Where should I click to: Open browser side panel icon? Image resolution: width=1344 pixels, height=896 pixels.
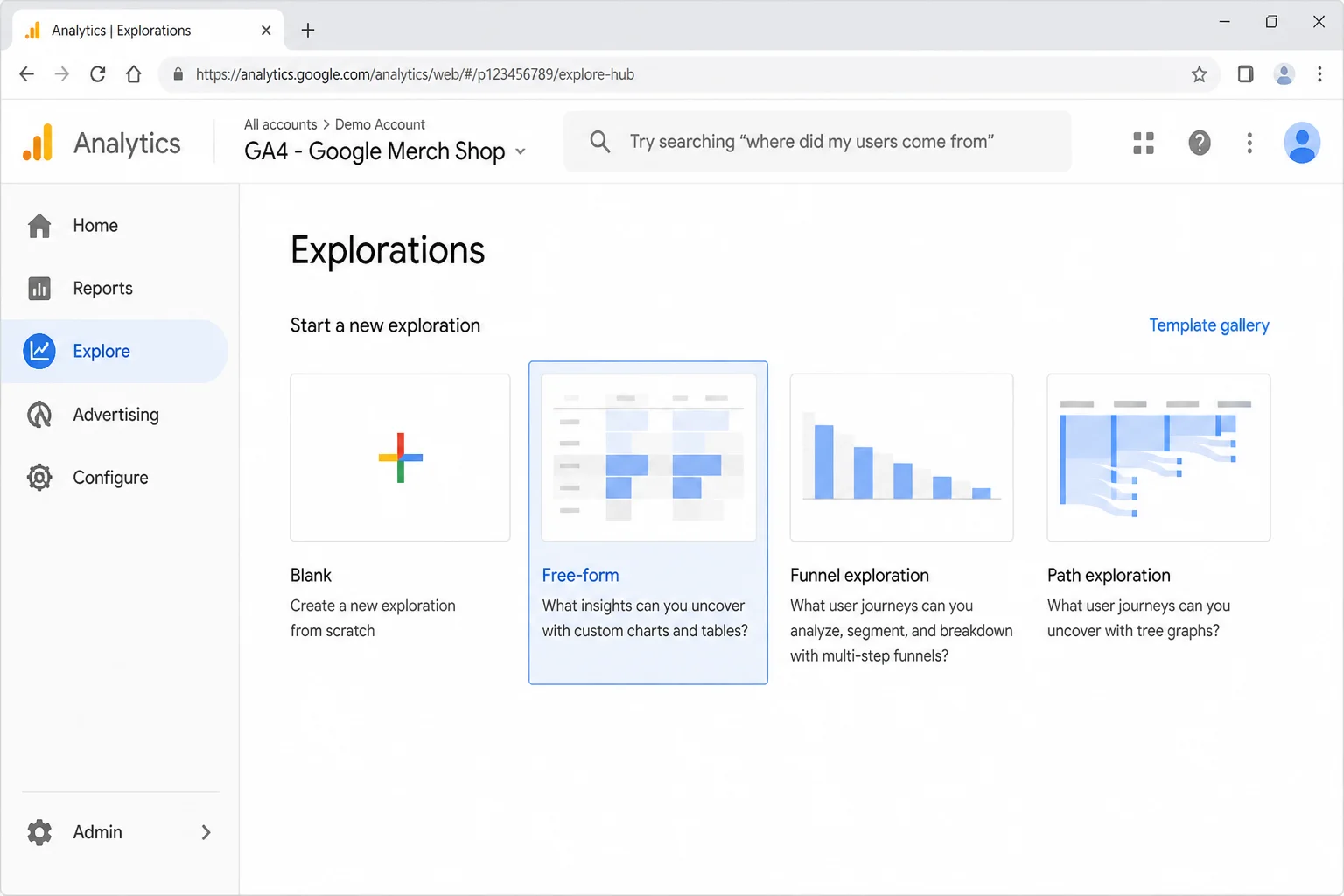coord(1245,74)
